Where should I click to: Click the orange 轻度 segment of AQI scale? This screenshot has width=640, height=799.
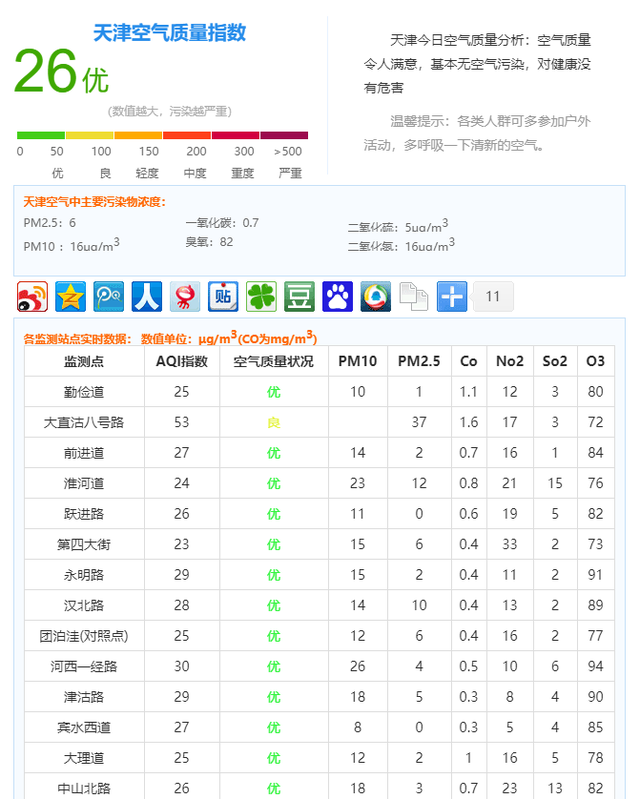coord(138,135)
